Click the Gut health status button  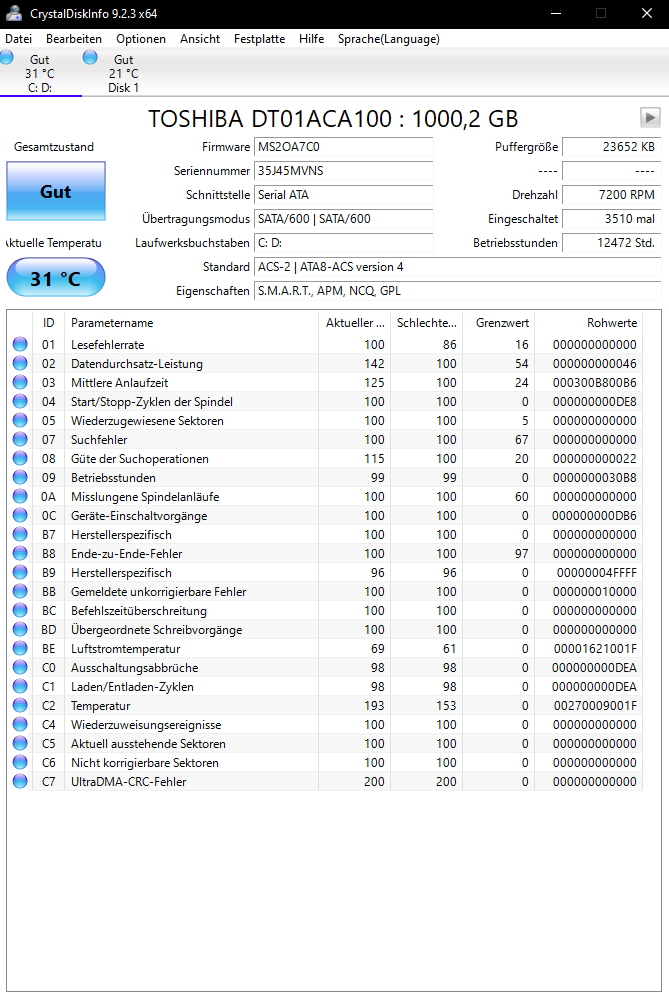(56, 191)
